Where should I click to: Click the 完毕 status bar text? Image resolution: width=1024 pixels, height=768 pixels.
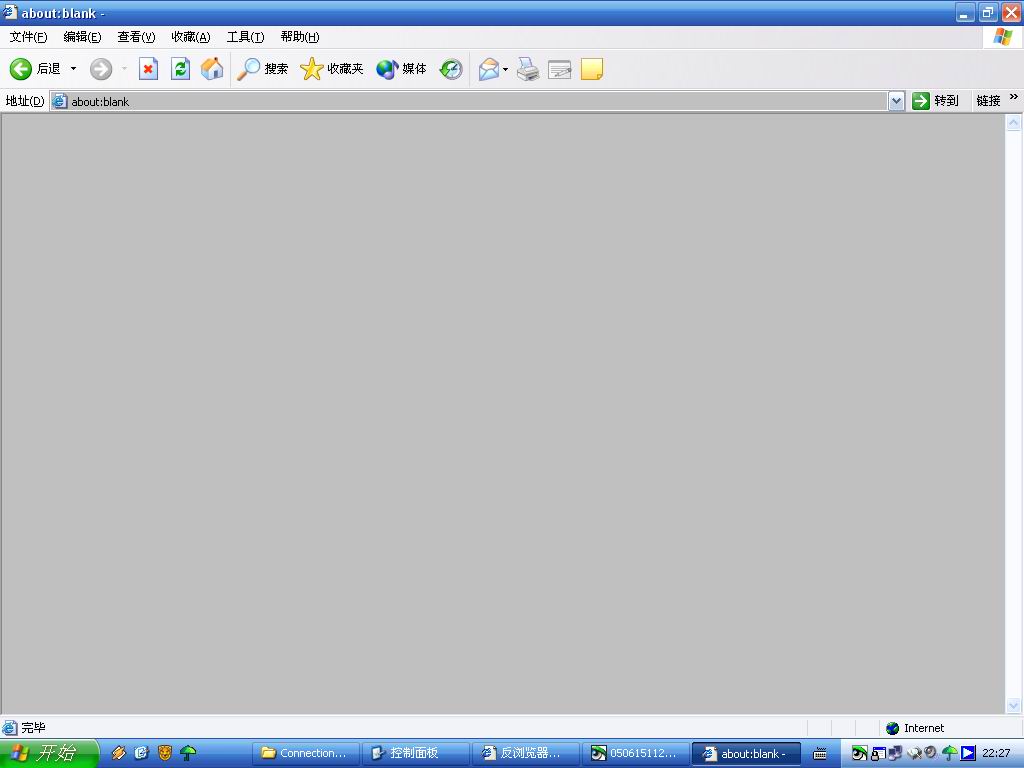(x=33, y=728)
